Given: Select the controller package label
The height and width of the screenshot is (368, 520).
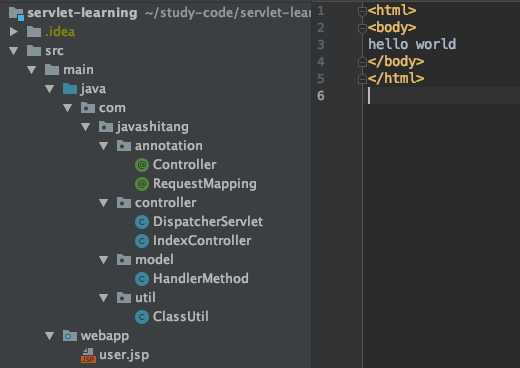Looking at the screenshot, I should [166, 203].
